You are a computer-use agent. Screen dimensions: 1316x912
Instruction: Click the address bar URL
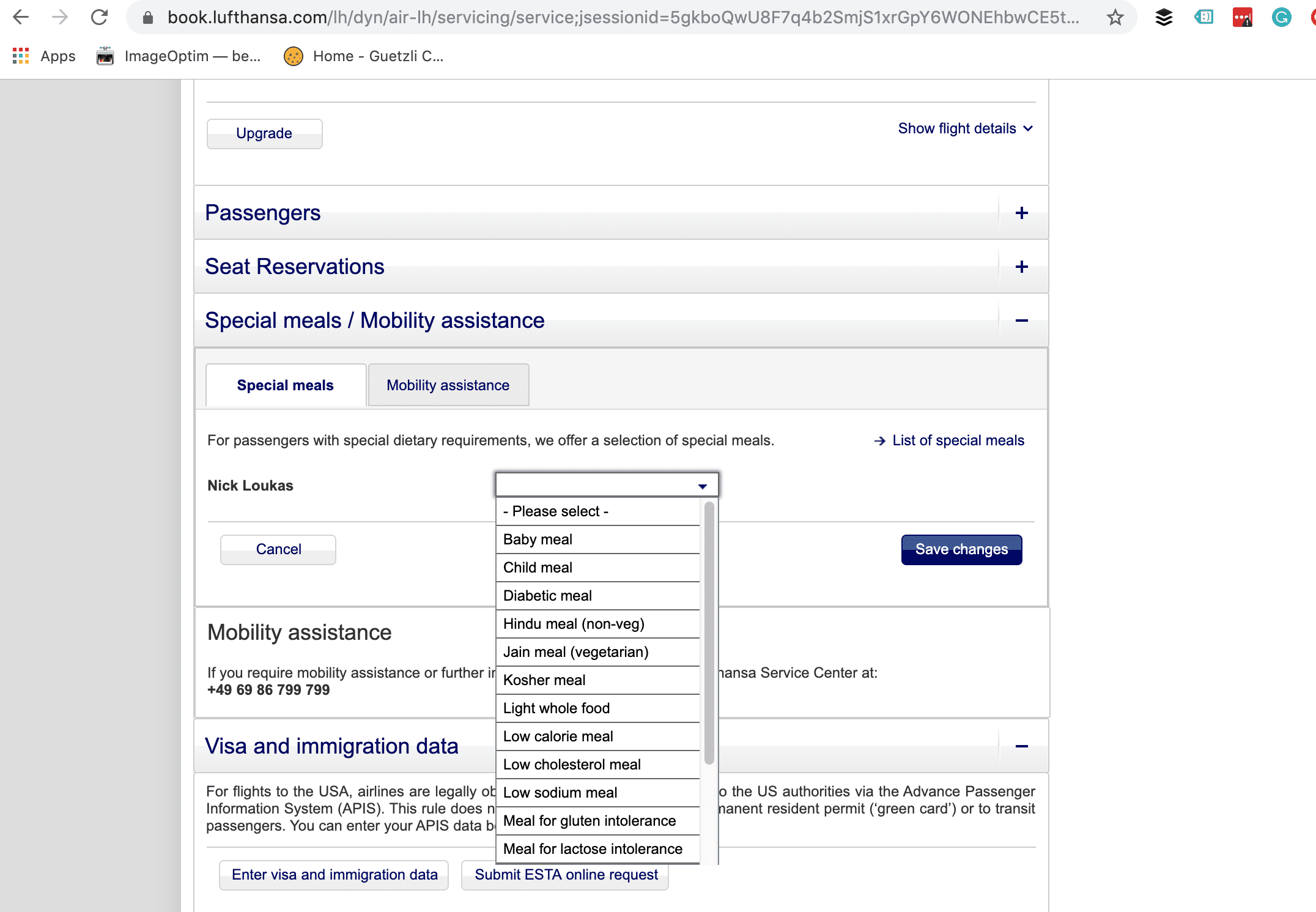click(623, 17)
